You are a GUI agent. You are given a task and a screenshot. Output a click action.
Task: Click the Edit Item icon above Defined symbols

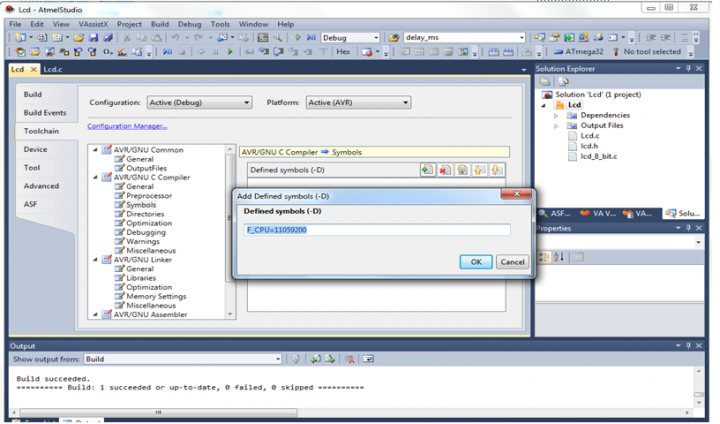point(462,170)
